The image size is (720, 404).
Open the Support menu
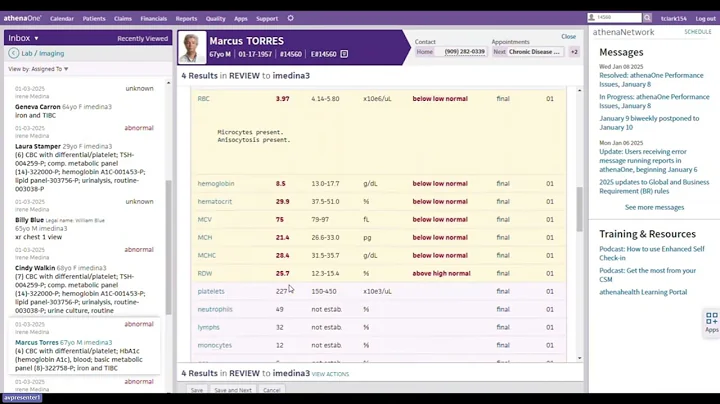click(267, 19)
